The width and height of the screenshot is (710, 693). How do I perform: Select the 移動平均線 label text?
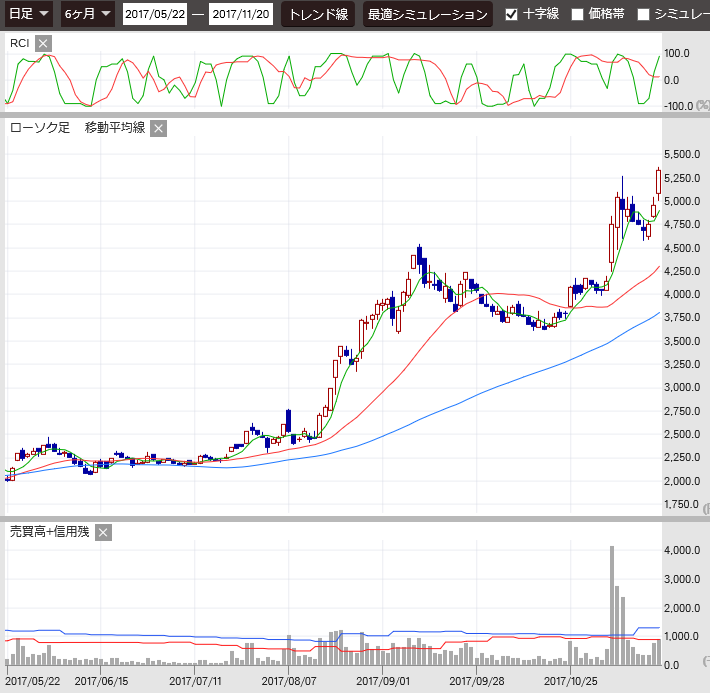[x=115, y=128]
